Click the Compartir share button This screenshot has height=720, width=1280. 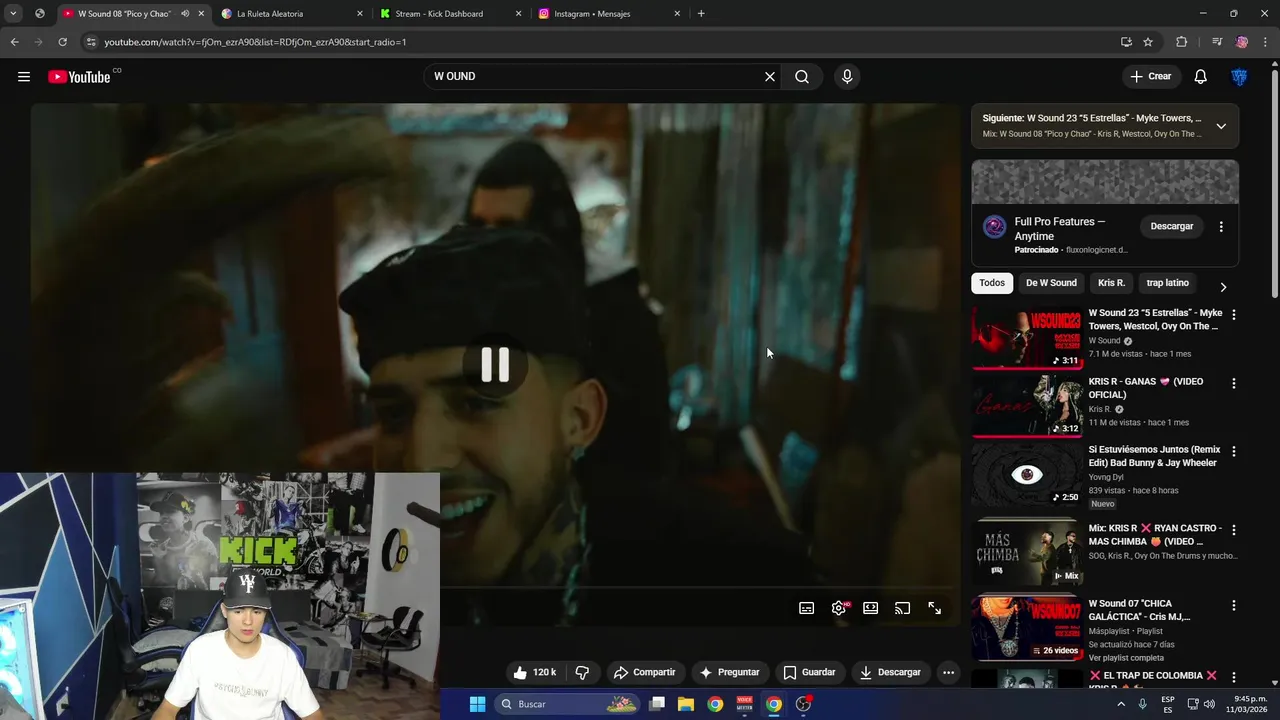pyautogui.click(x=645, y=673)
